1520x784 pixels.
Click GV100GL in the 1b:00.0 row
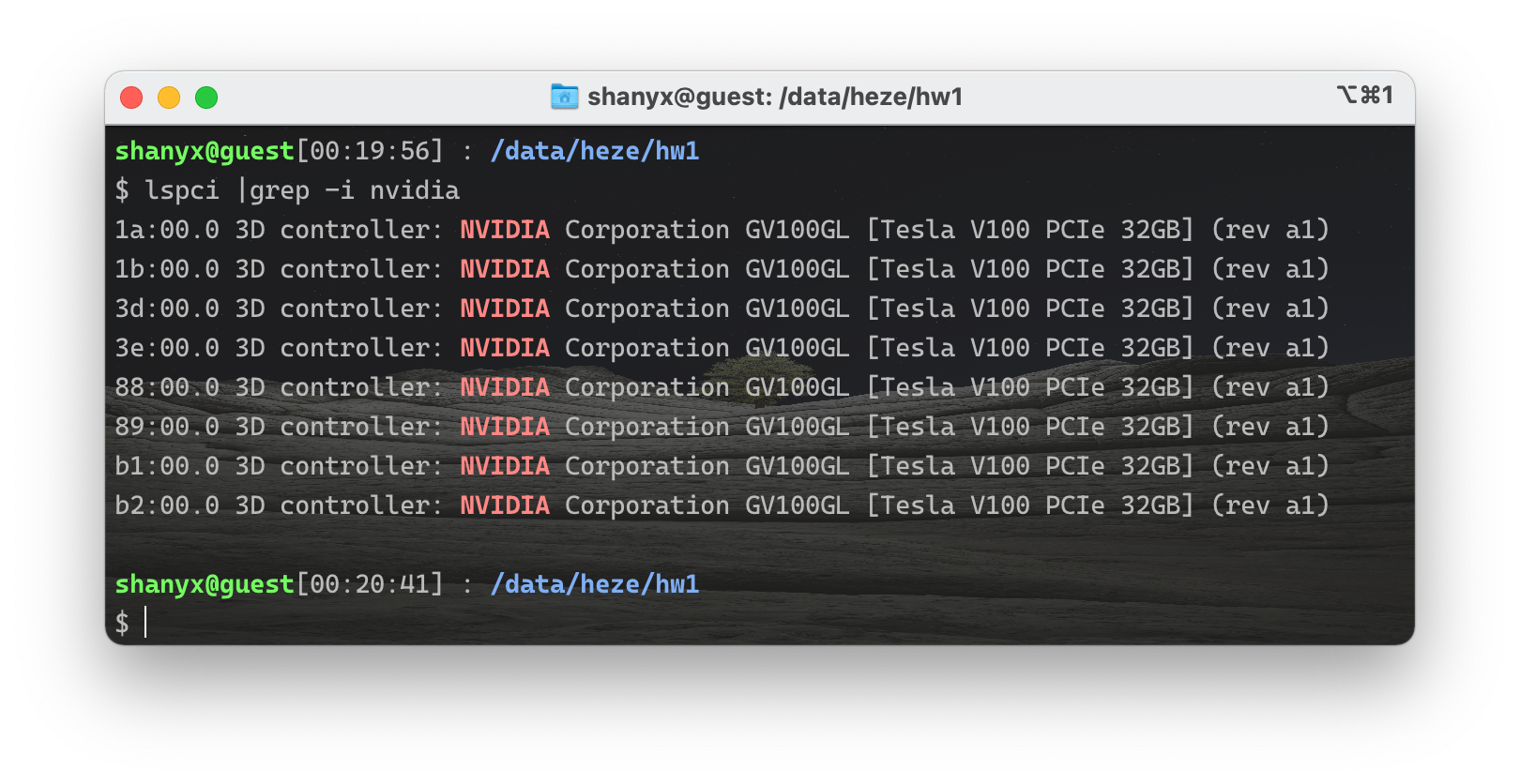point(798,269)
